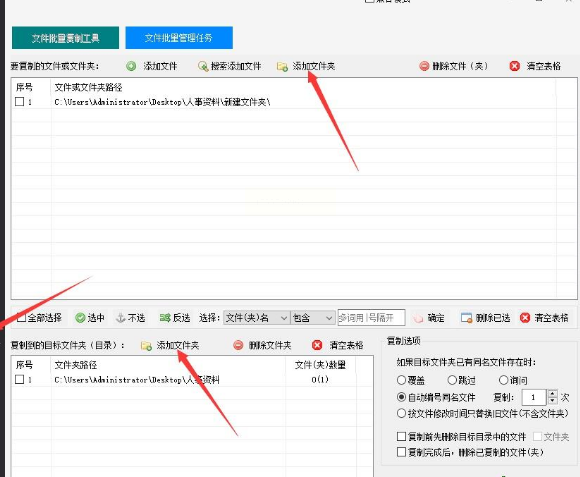Check row 1 checkbox in source list
Viewport: 580px width, 477px height.
tap(20, 101)
